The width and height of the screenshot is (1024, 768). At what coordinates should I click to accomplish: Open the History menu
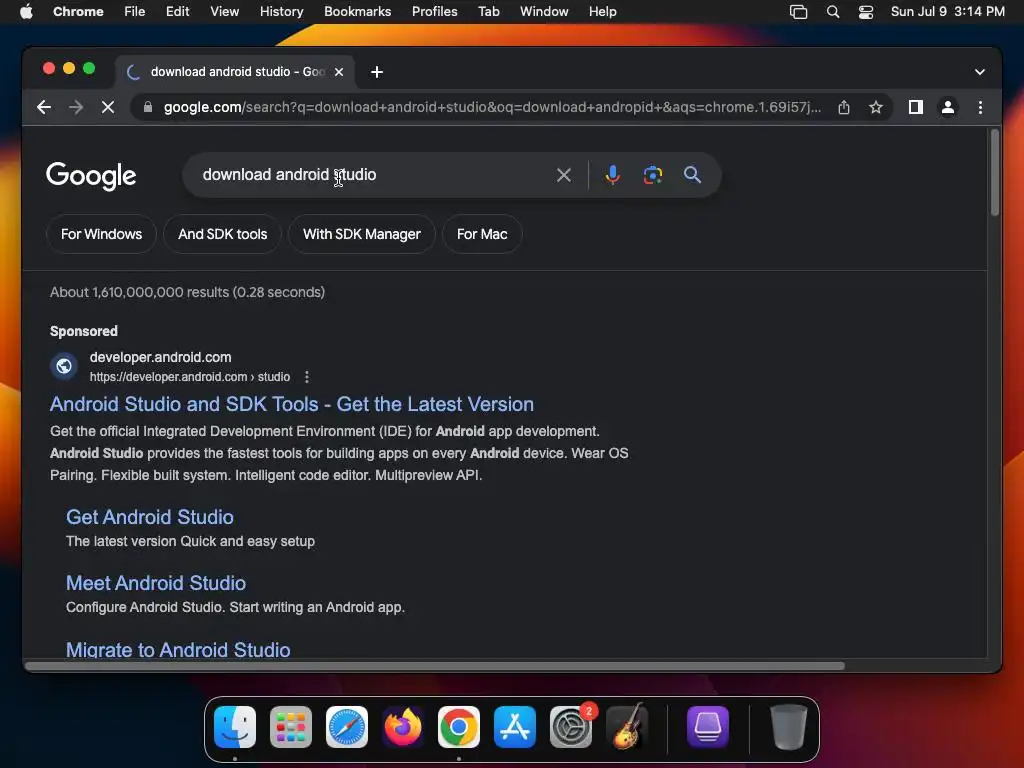[281, 11]
